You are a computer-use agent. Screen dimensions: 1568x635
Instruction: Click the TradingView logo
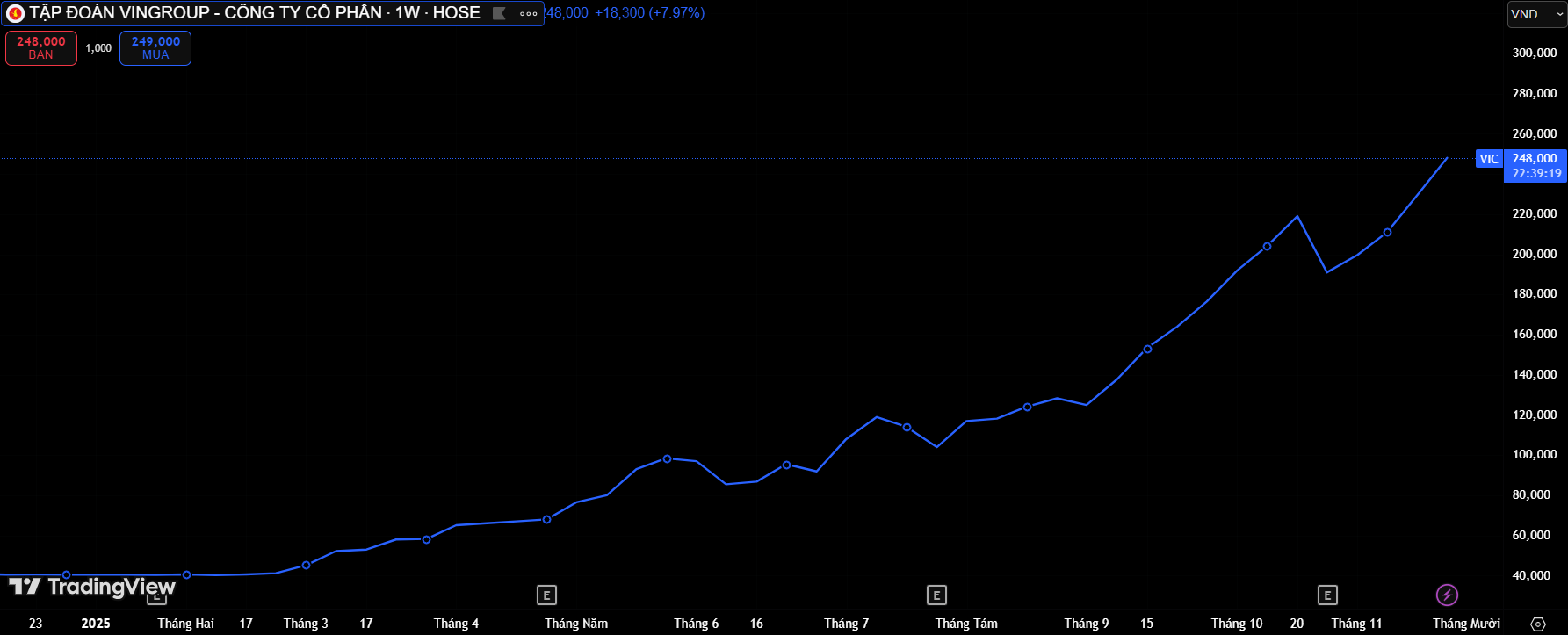point(92,587)
